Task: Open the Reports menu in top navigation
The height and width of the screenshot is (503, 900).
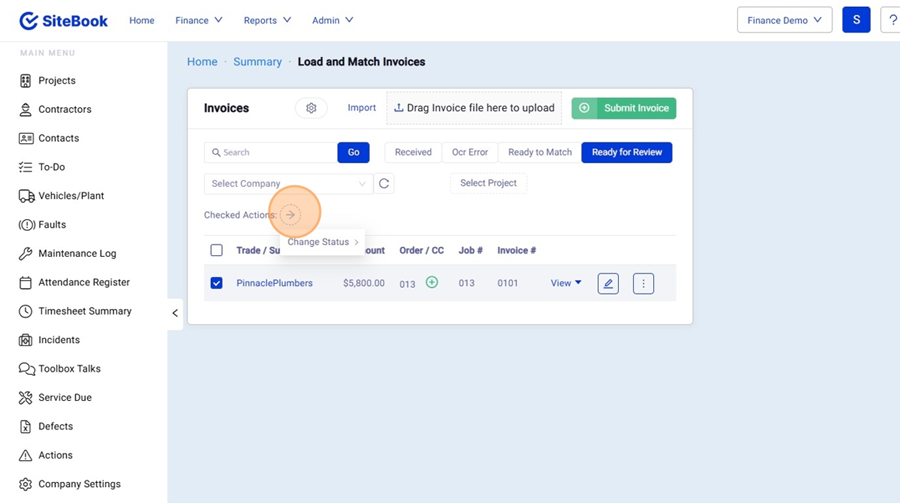Action: pos(267,20)
